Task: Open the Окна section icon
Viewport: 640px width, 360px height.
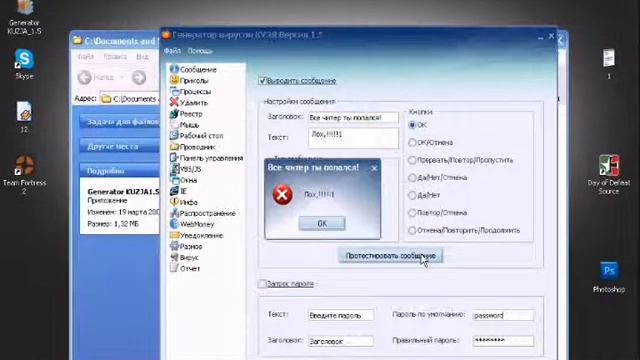Action: [174, 180]
